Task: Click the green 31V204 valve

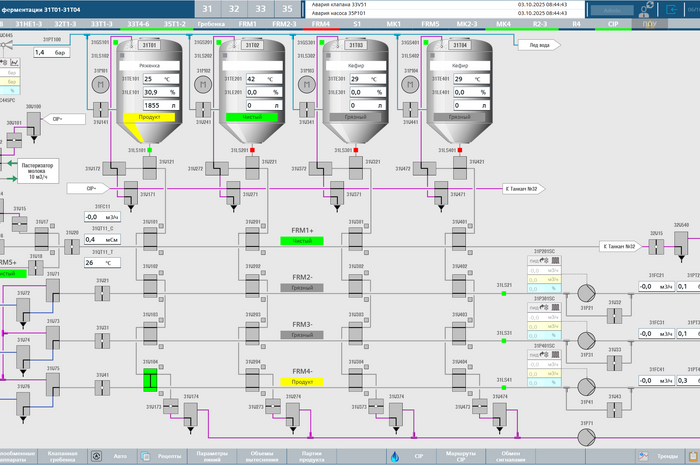Action: pyautogui.click(x=149, y=380)
